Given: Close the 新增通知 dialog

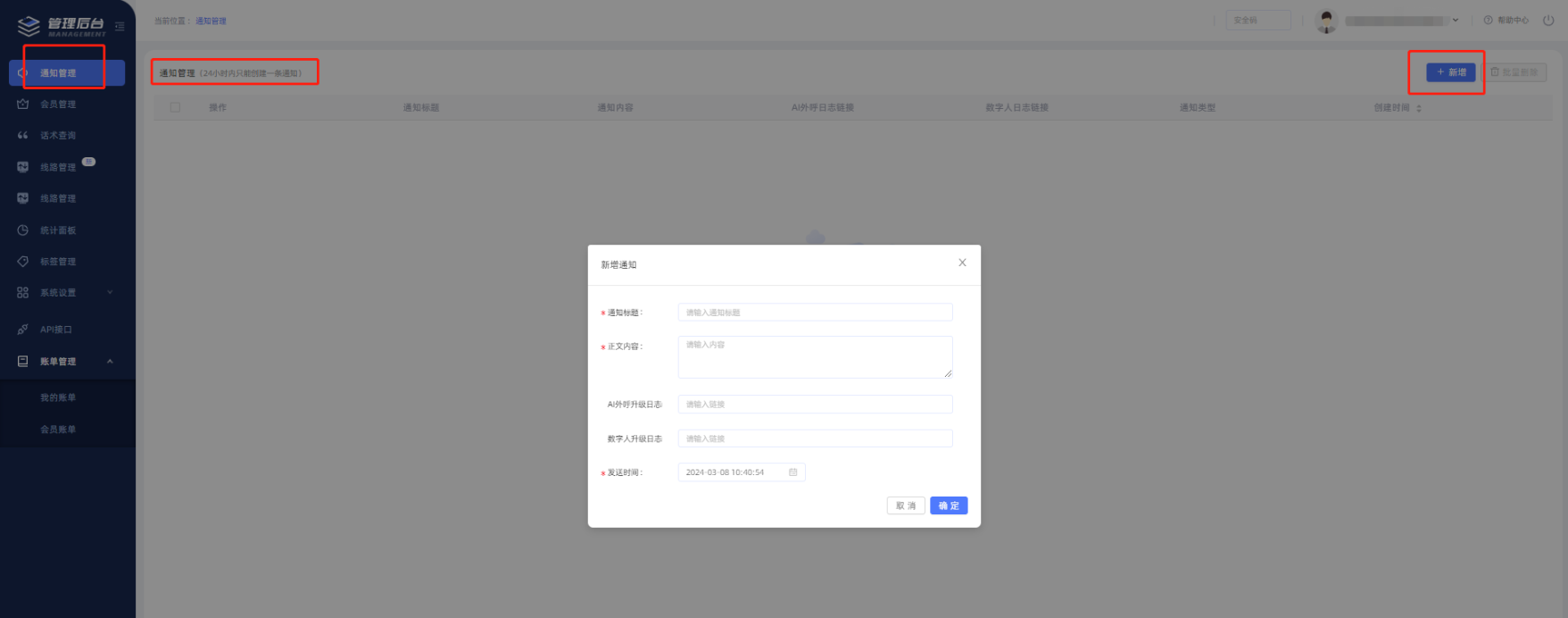Looking at the screenshot, I should pyautogui.click(x=962, y=263).
